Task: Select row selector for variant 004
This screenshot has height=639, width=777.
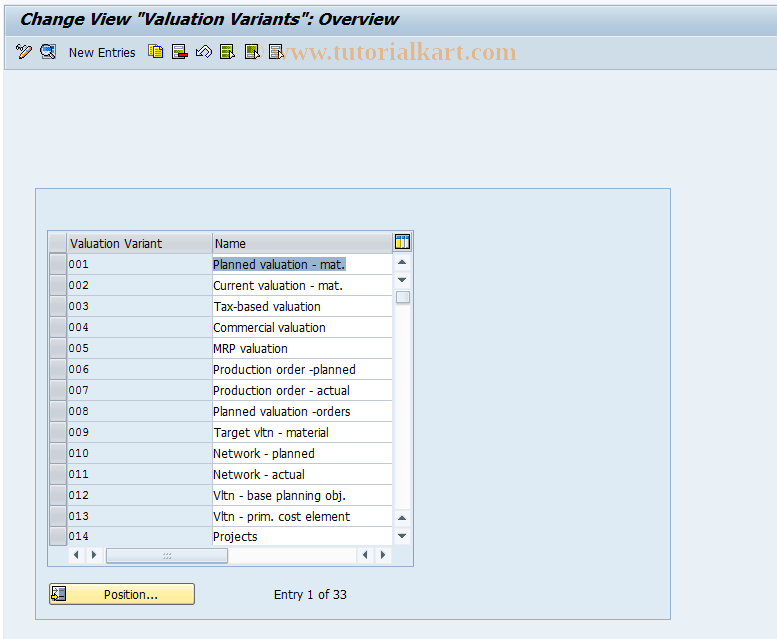Action: click(58, 327)
